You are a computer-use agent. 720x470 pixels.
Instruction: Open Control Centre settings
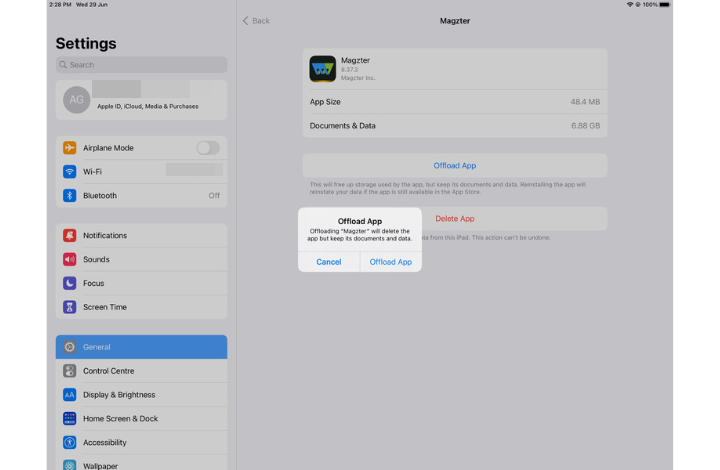pos(141,371)
